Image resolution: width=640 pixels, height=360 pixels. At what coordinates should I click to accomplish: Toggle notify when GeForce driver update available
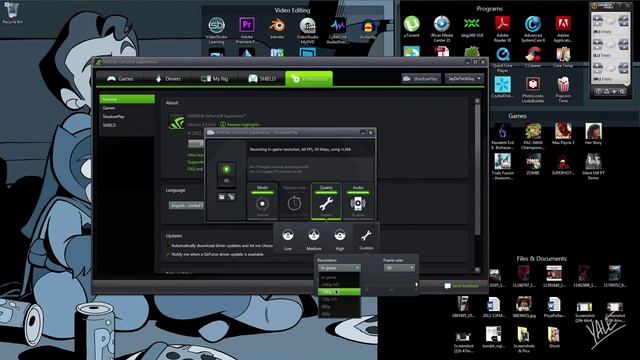click(x=168, y=254)
